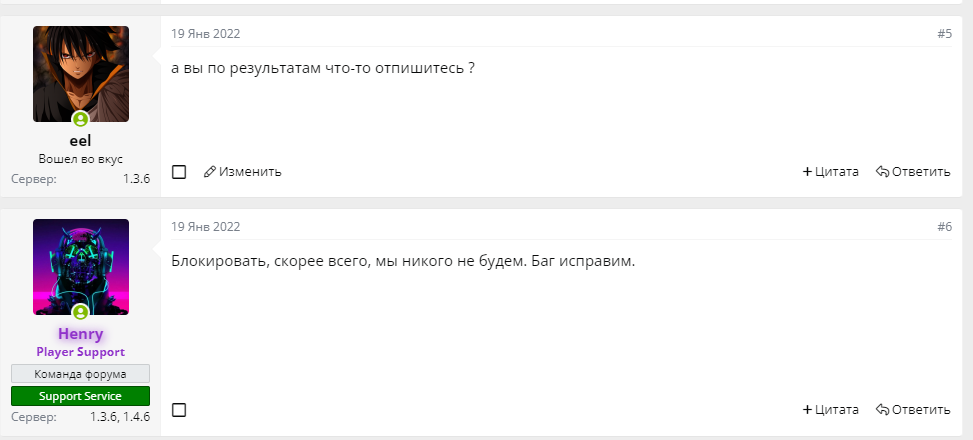Click the Команда форума badge

[x=81, y=374]
